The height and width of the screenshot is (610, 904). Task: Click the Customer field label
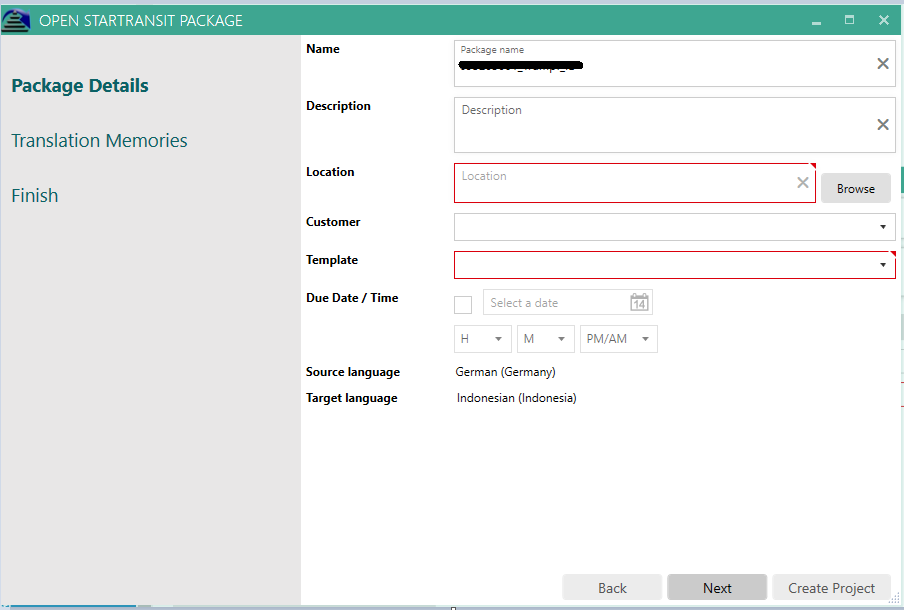point(333,222)
